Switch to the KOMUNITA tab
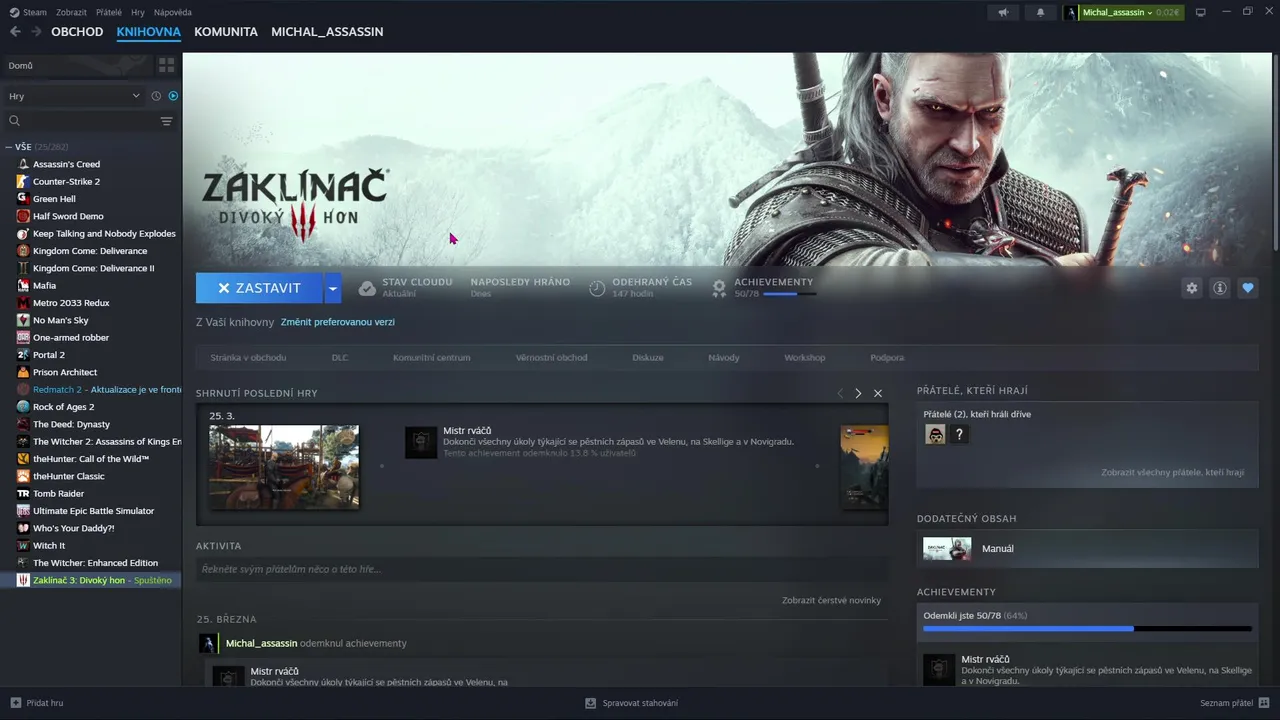The width and height of the screenshot is (1280, 720). point(226,32)
